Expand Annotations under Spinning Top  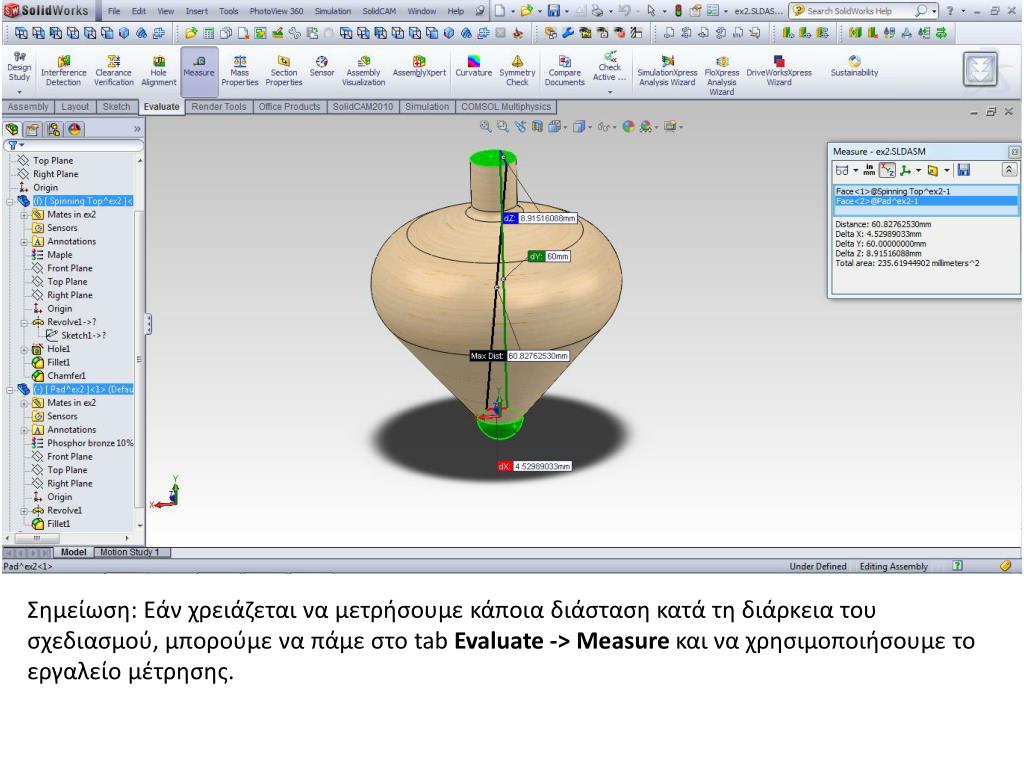click(24, 242)
